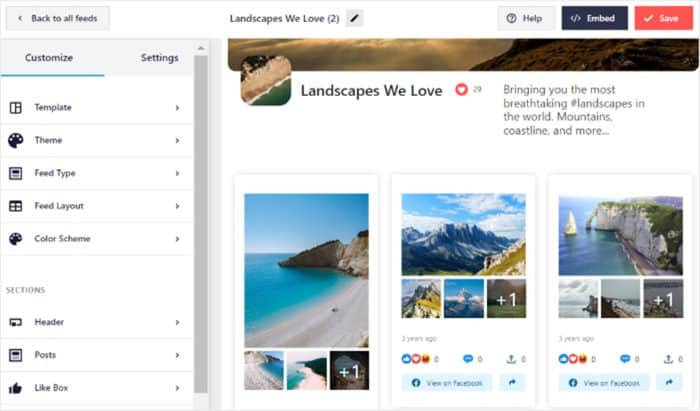Save the feed changes

pyautogui.click(x=664, y=18)
